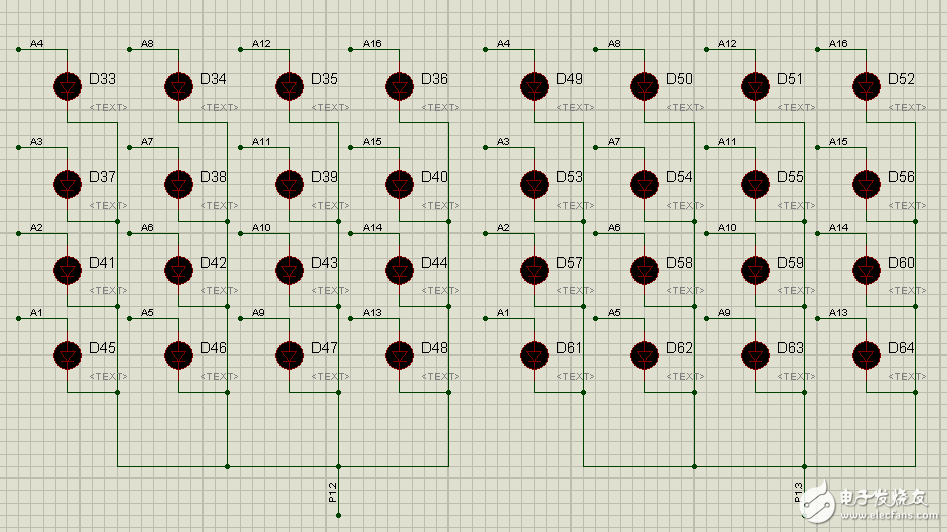Click the D36 LED component
The height and width of the screenshot is (532, 947).
tap(400, 86)
